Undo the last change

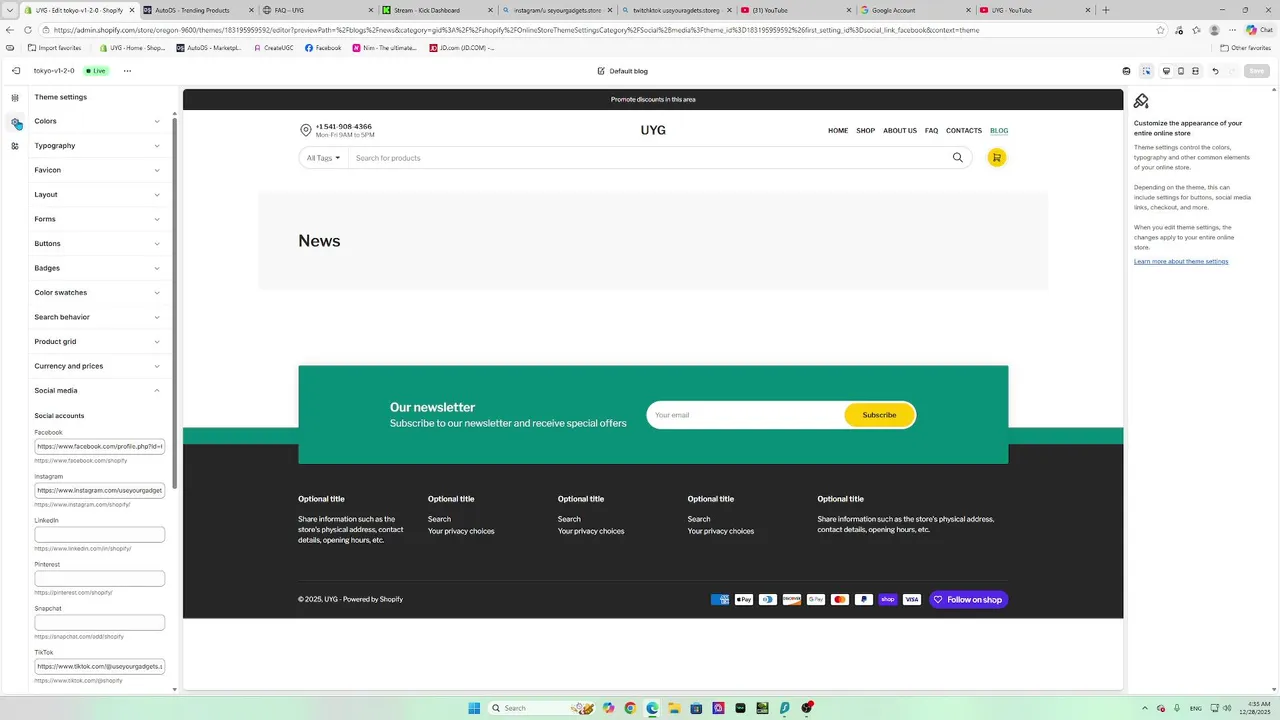[x=1215, y=71]
